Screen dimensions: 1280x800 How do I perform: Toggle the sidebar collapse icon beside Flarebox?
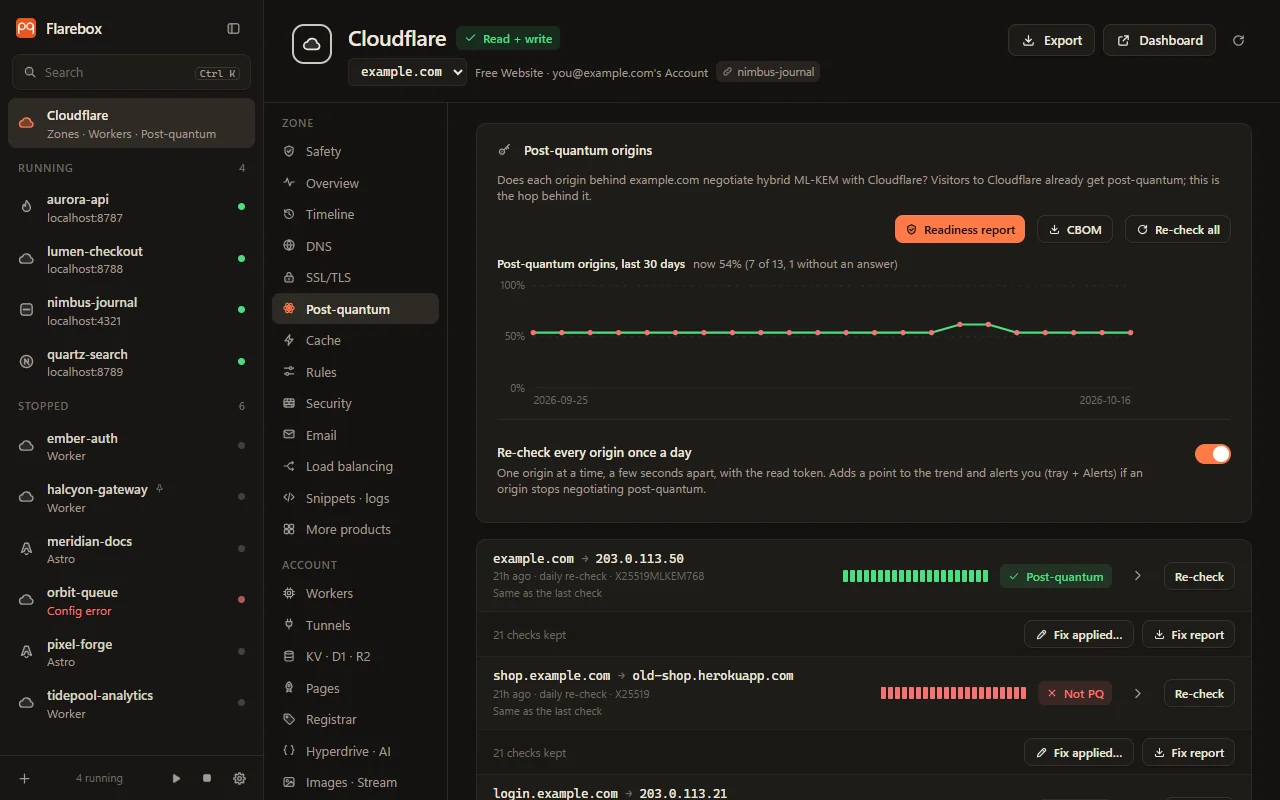(234, 29)
